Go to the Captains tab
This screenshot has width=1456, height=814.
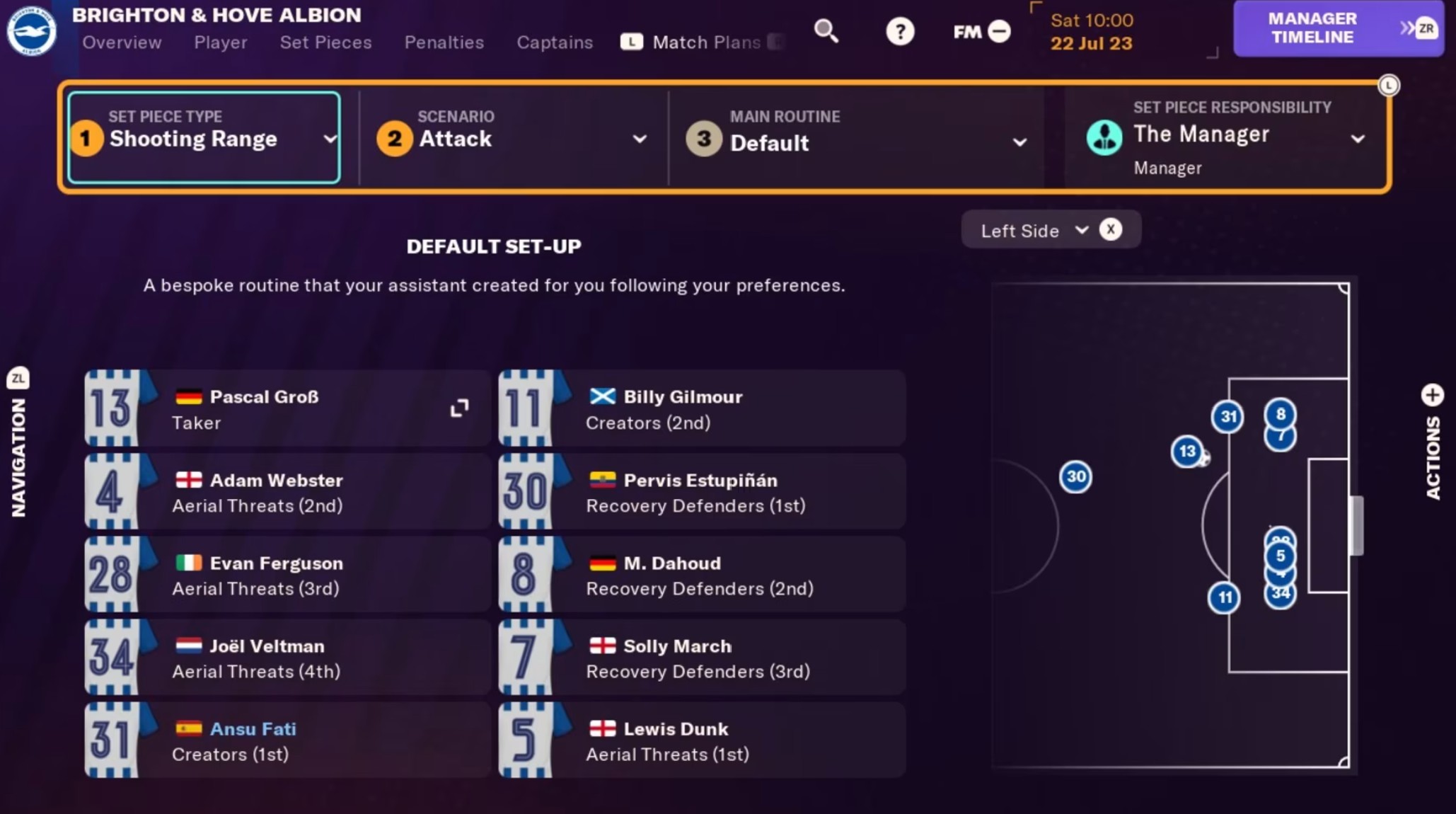click(555, 42)
